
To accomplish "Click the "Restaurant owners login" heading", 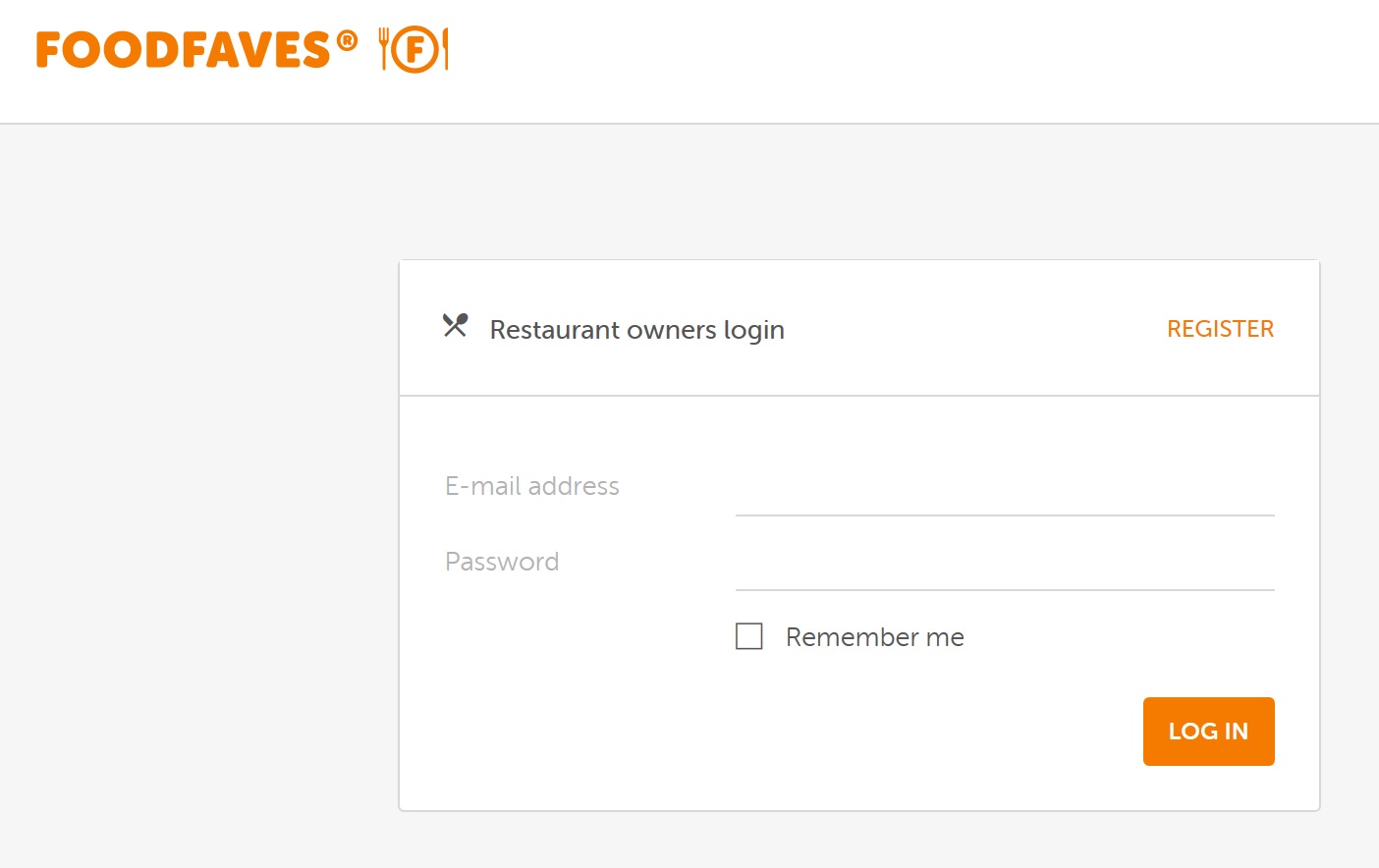I will (x=636, y=330).
